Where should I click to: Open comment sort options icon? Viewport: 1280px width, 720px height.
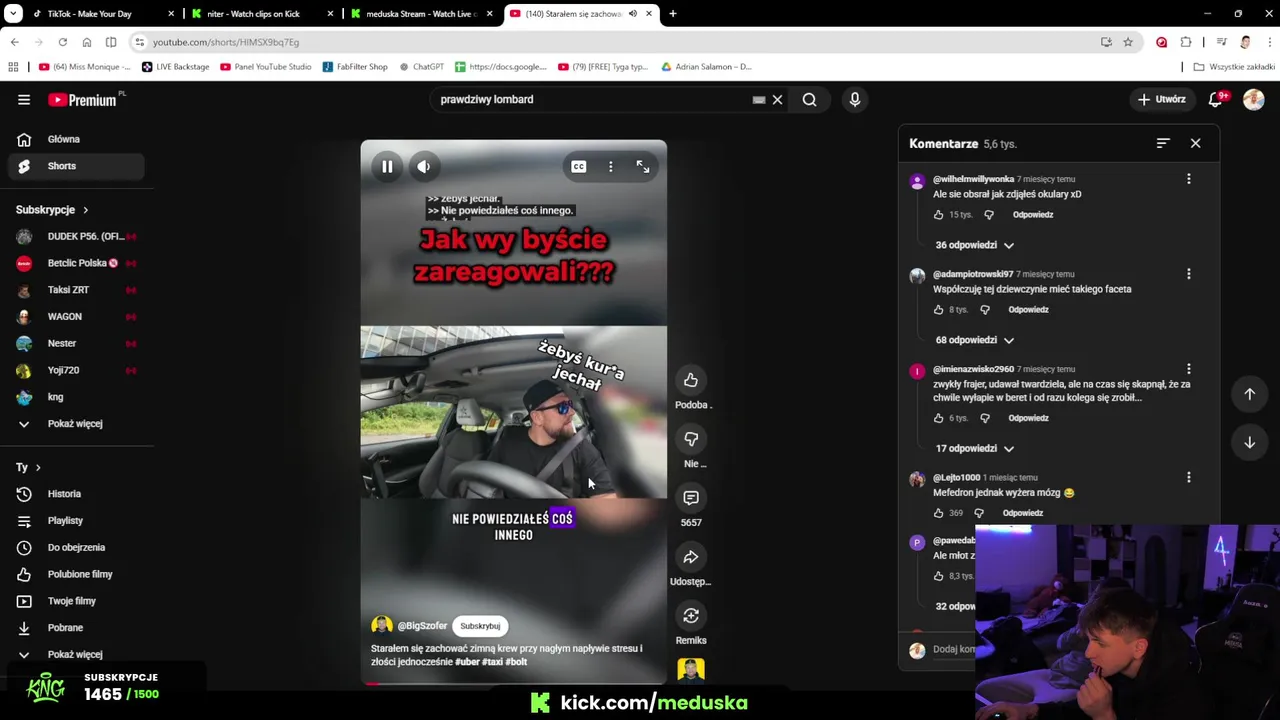click(1163, 143)
